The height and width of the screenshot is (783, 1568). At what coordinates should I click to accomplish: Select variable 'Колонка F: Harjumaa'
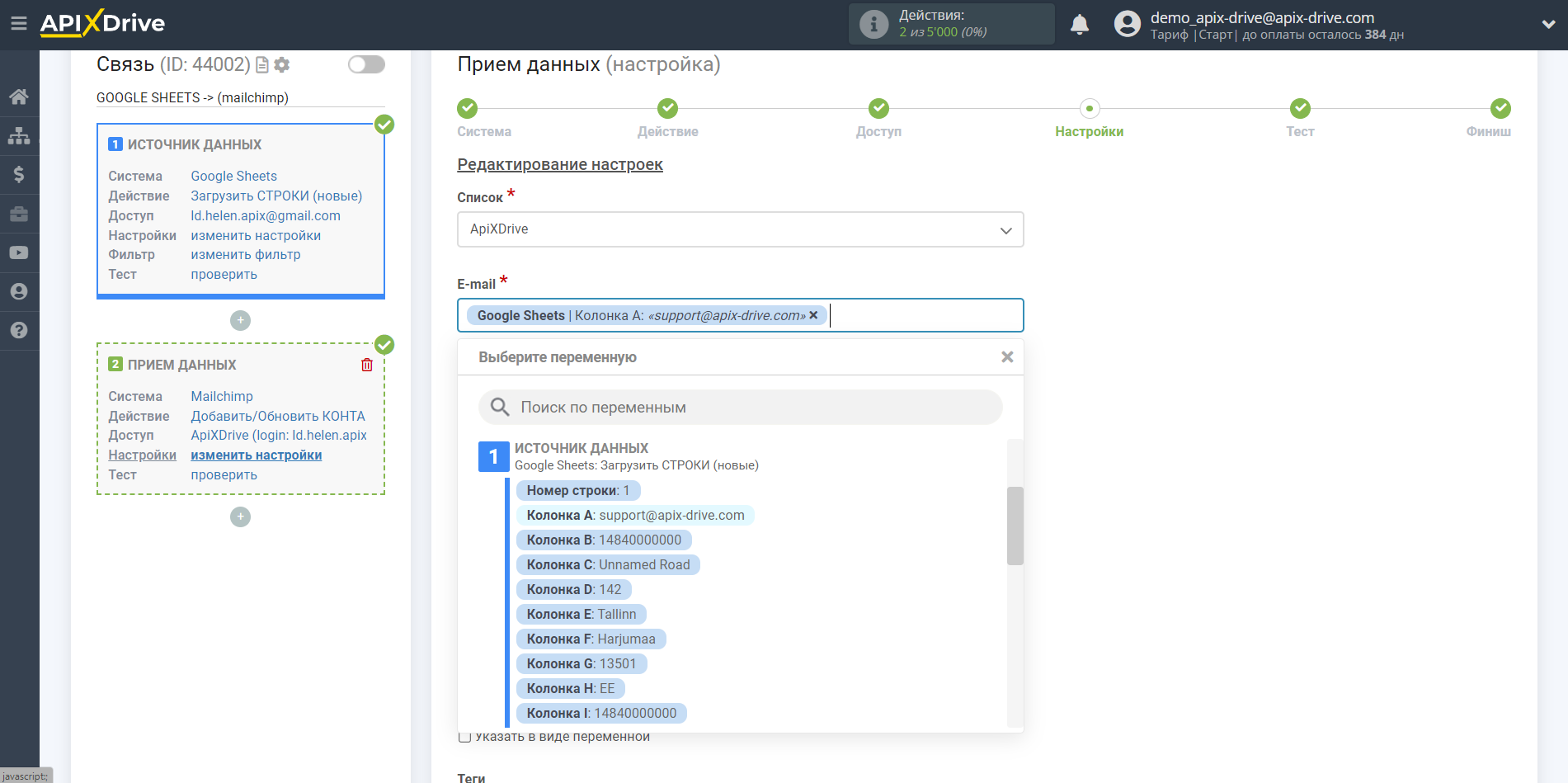click(591, 639)
